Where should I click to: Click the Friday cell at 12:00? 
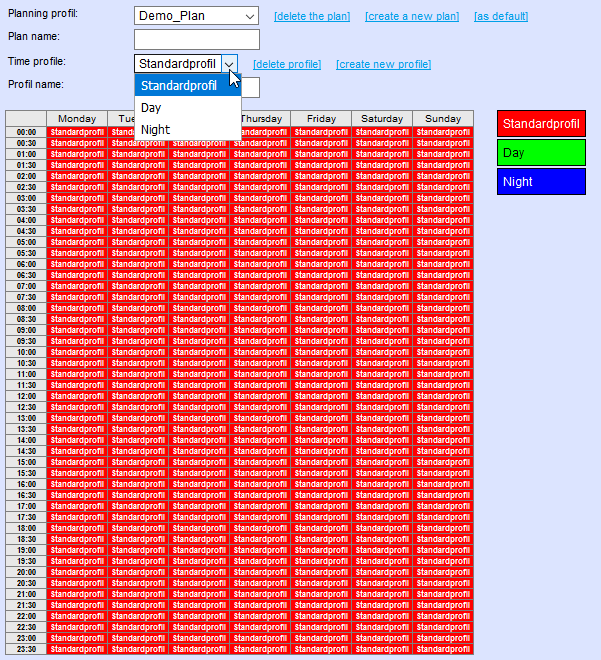pyautogui.click(x=321, y=396)
